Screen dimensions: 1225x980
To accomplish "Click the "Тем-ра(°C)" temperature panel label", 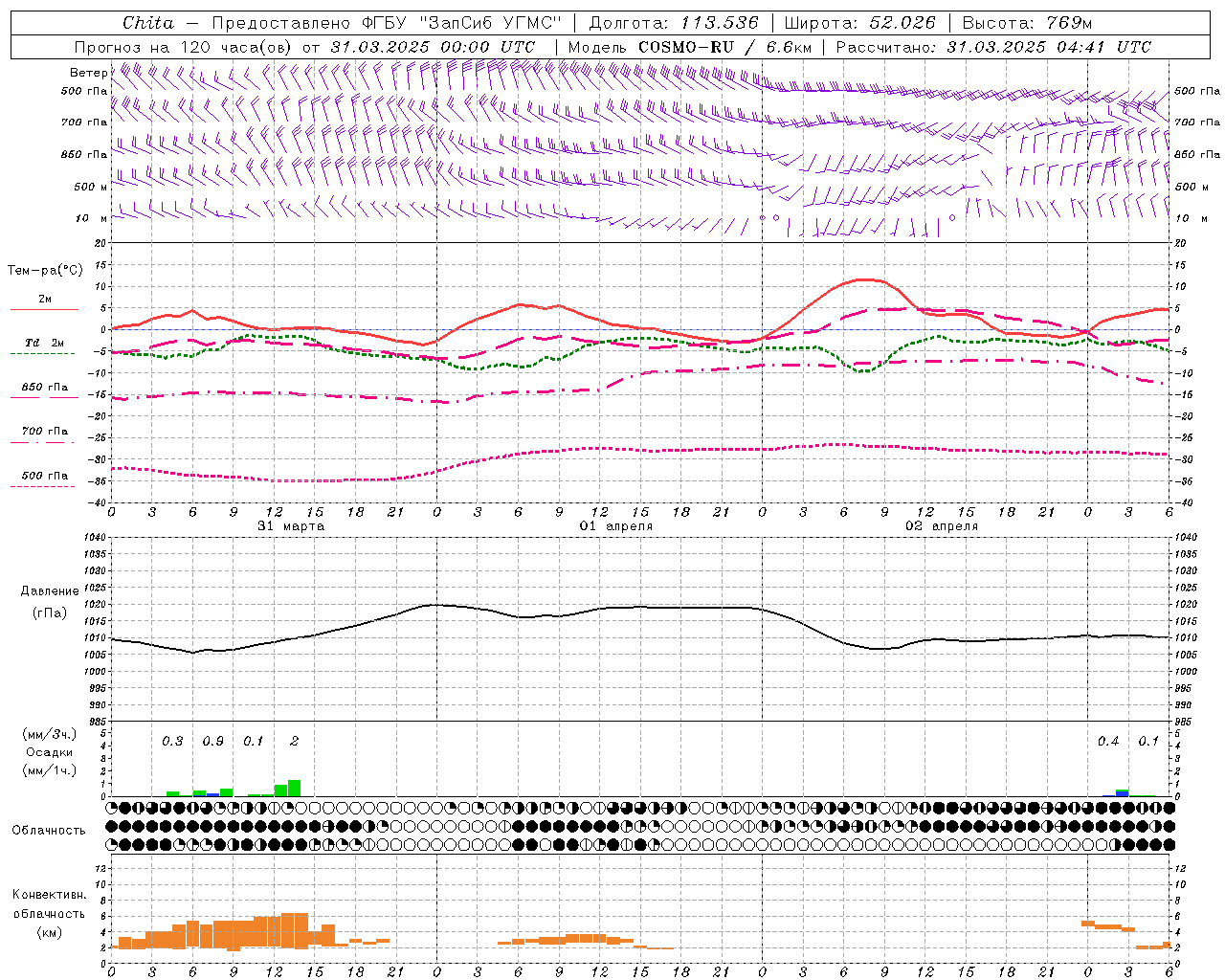I will (x=45, y=271).
